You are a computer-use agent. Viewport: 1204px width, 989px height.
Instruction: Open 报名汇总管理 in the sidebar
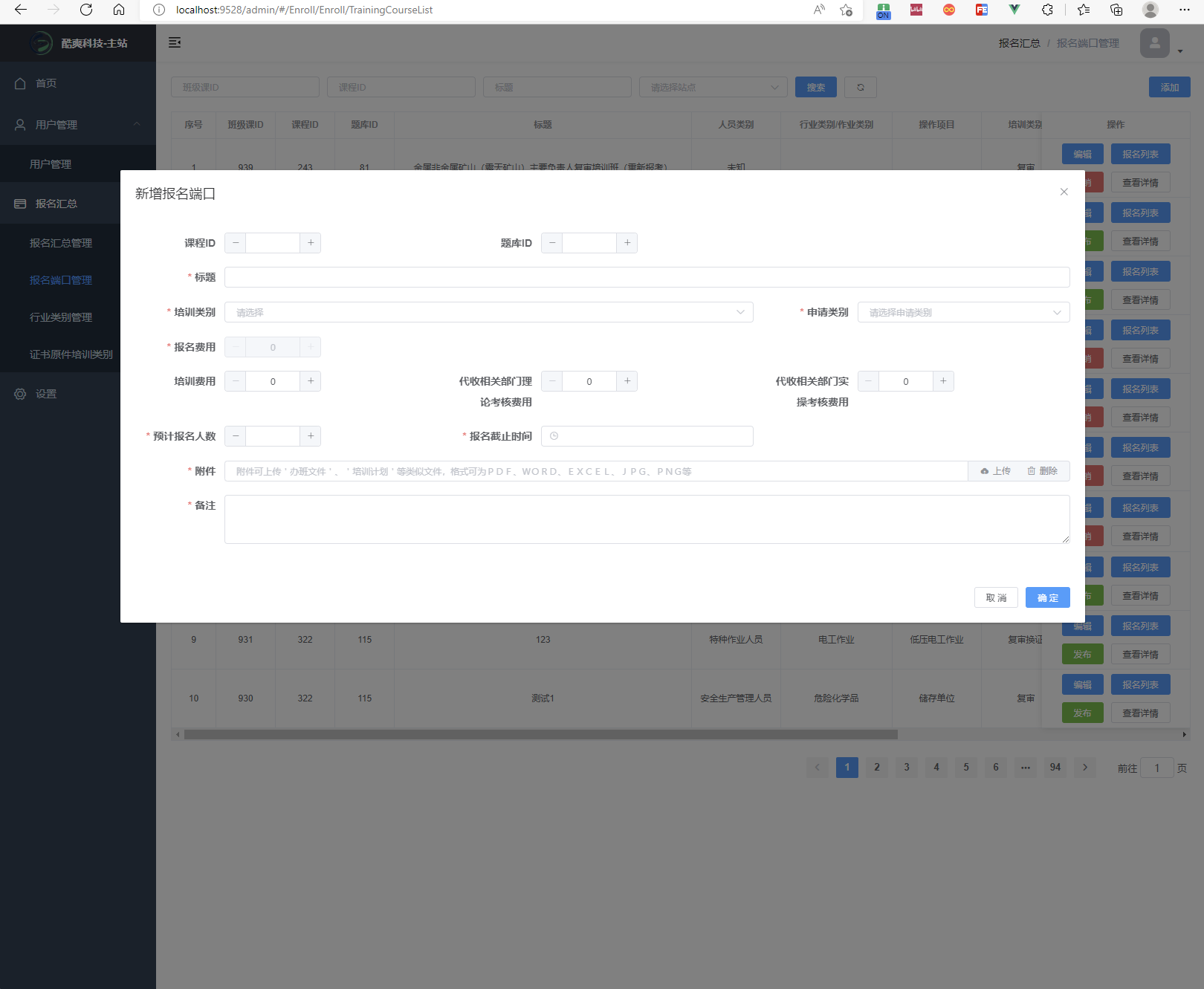click(x=61, y=243)
